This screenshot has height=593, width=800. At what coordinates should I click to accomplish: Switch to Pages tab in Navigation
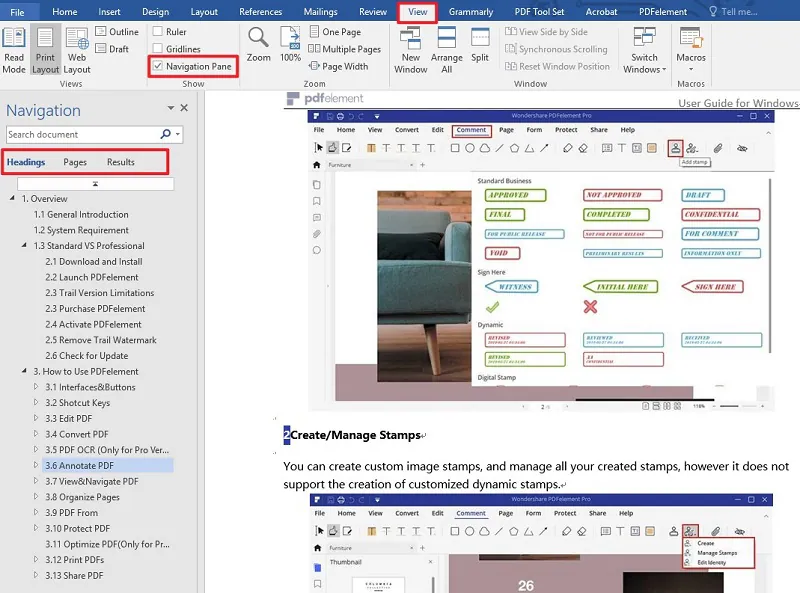click(x=75, y=162)
